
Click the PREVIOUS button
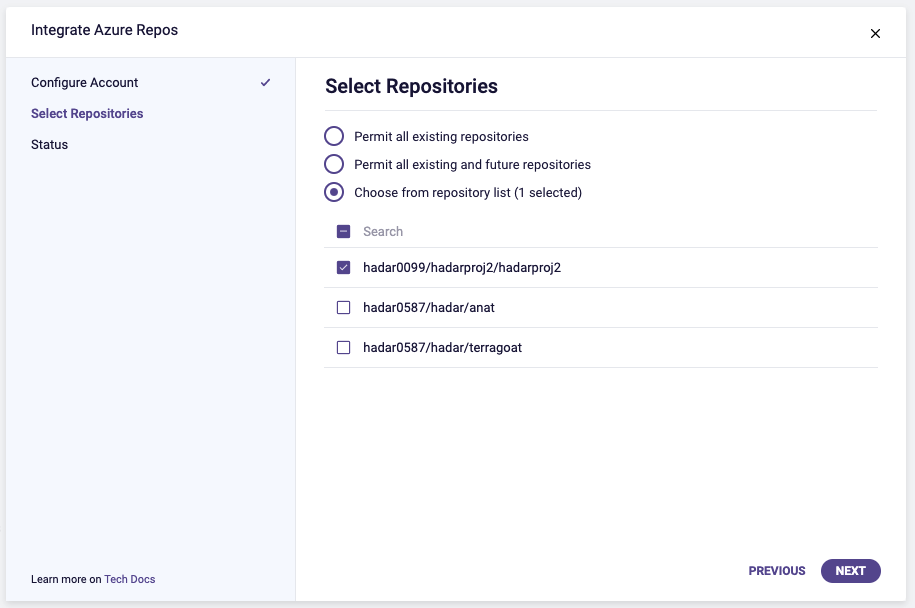[x=776, y=571]
